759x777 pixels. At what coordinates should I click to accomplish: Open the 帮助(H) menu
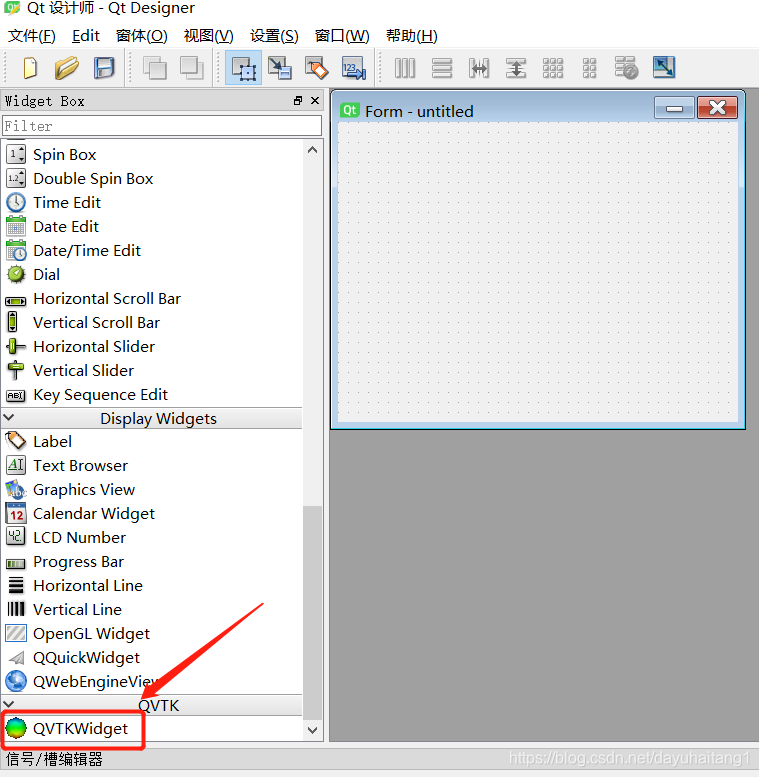(412, 36)
